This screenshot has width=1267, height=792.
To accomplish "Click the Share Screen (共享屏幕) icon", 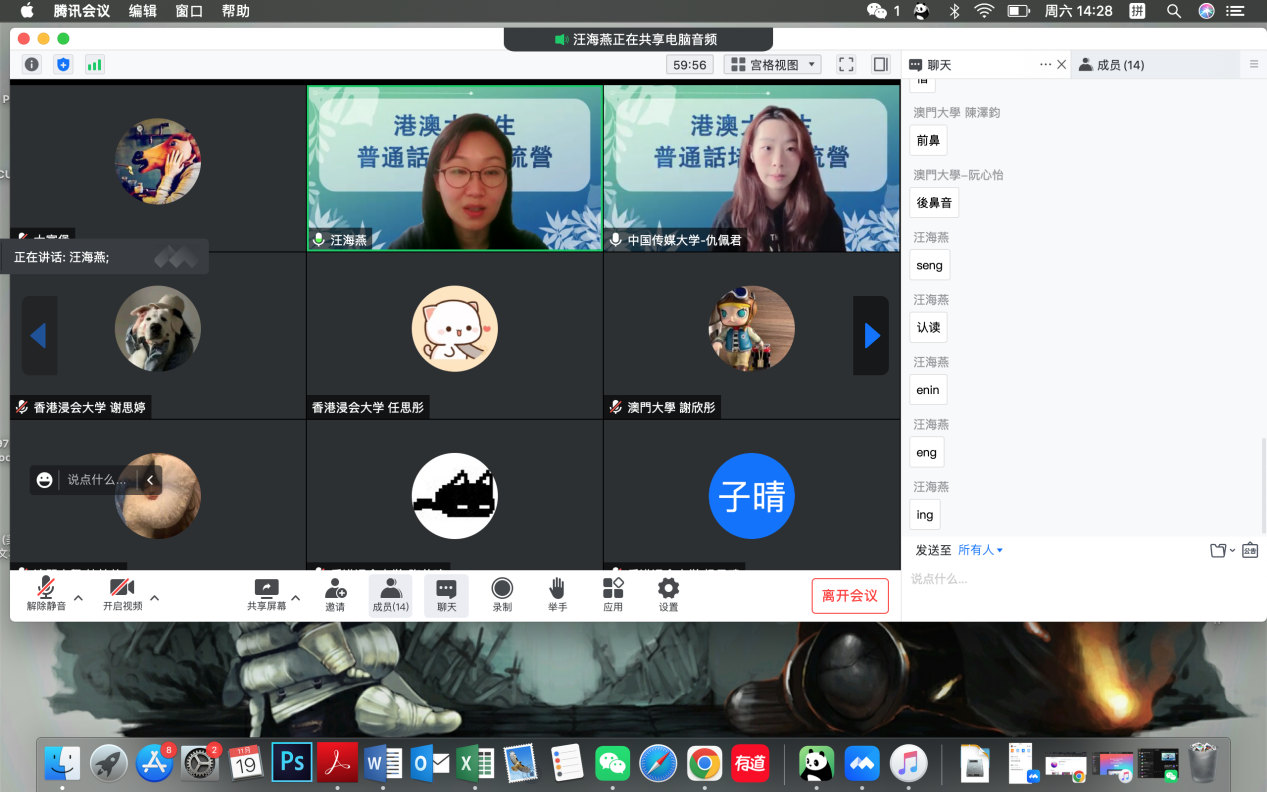I will click(x=266, y=594).
